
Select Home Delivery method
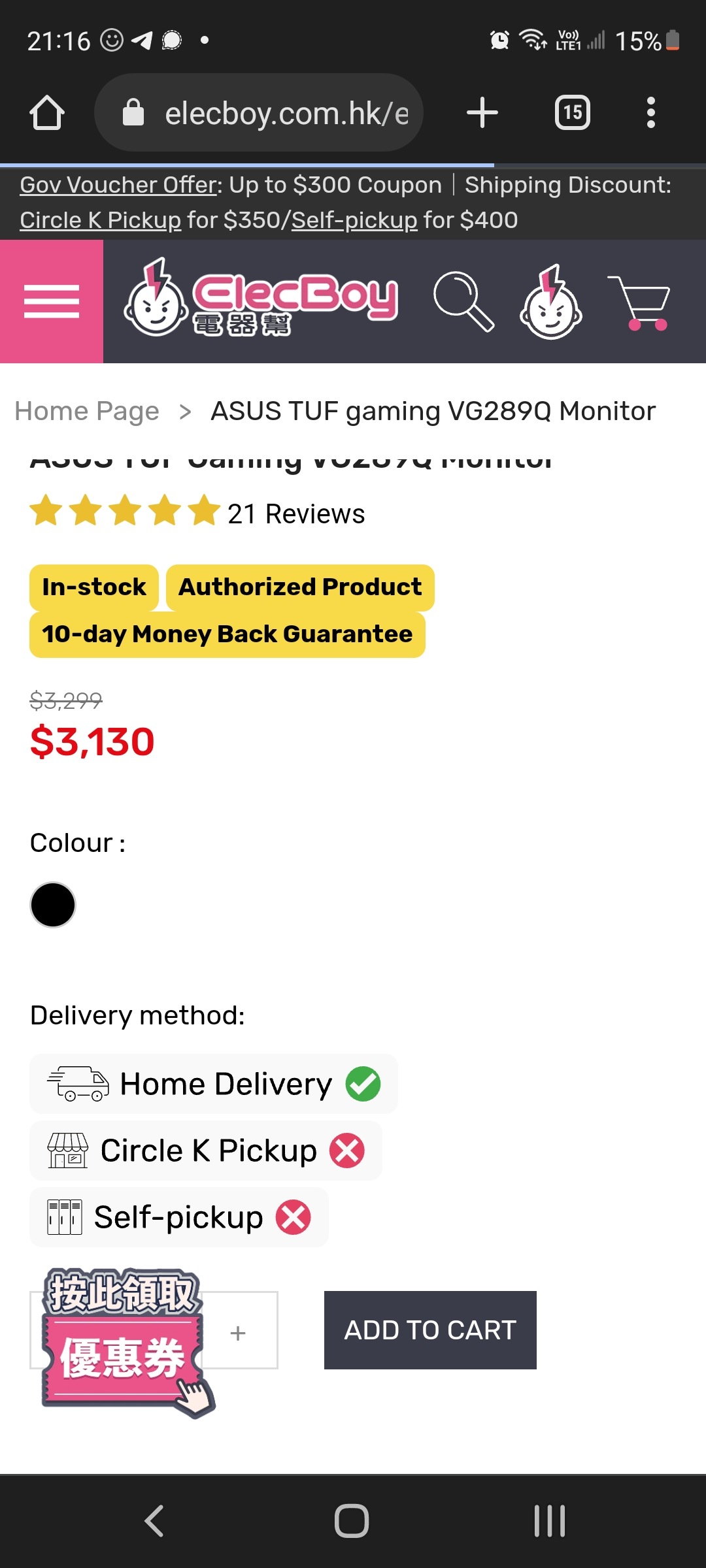[214, 1084]
